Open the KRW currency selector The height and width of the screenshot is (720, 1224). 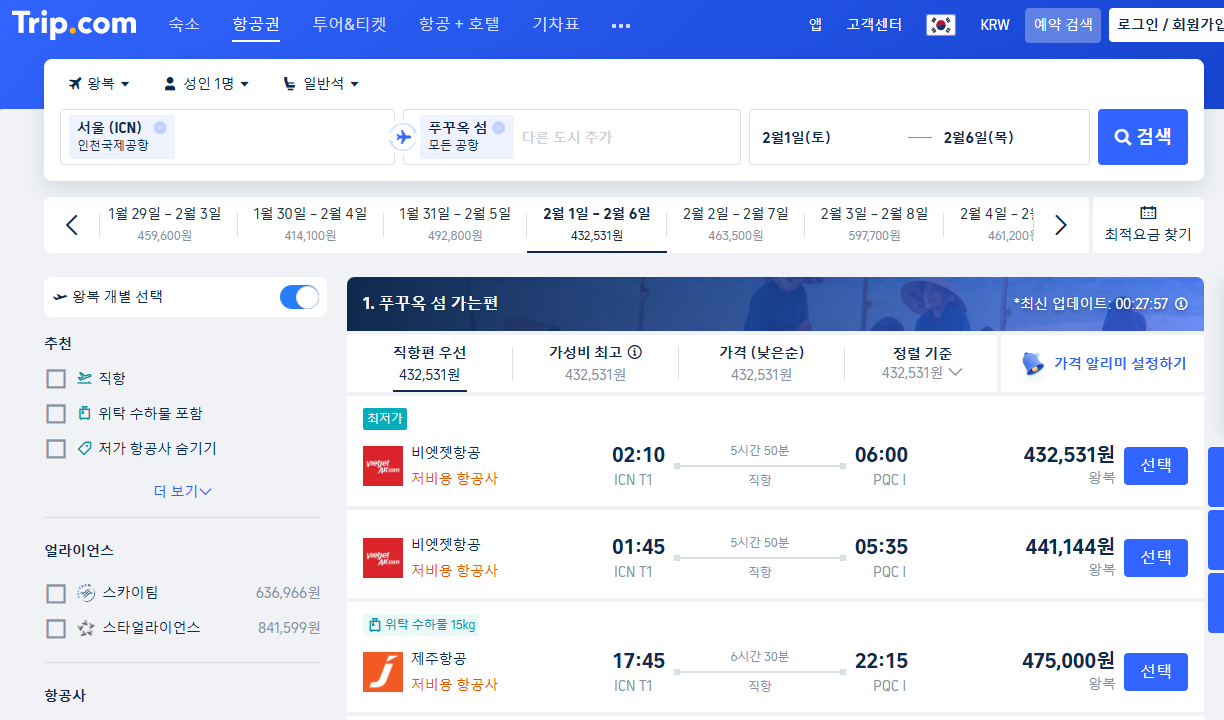click(995, 25)
